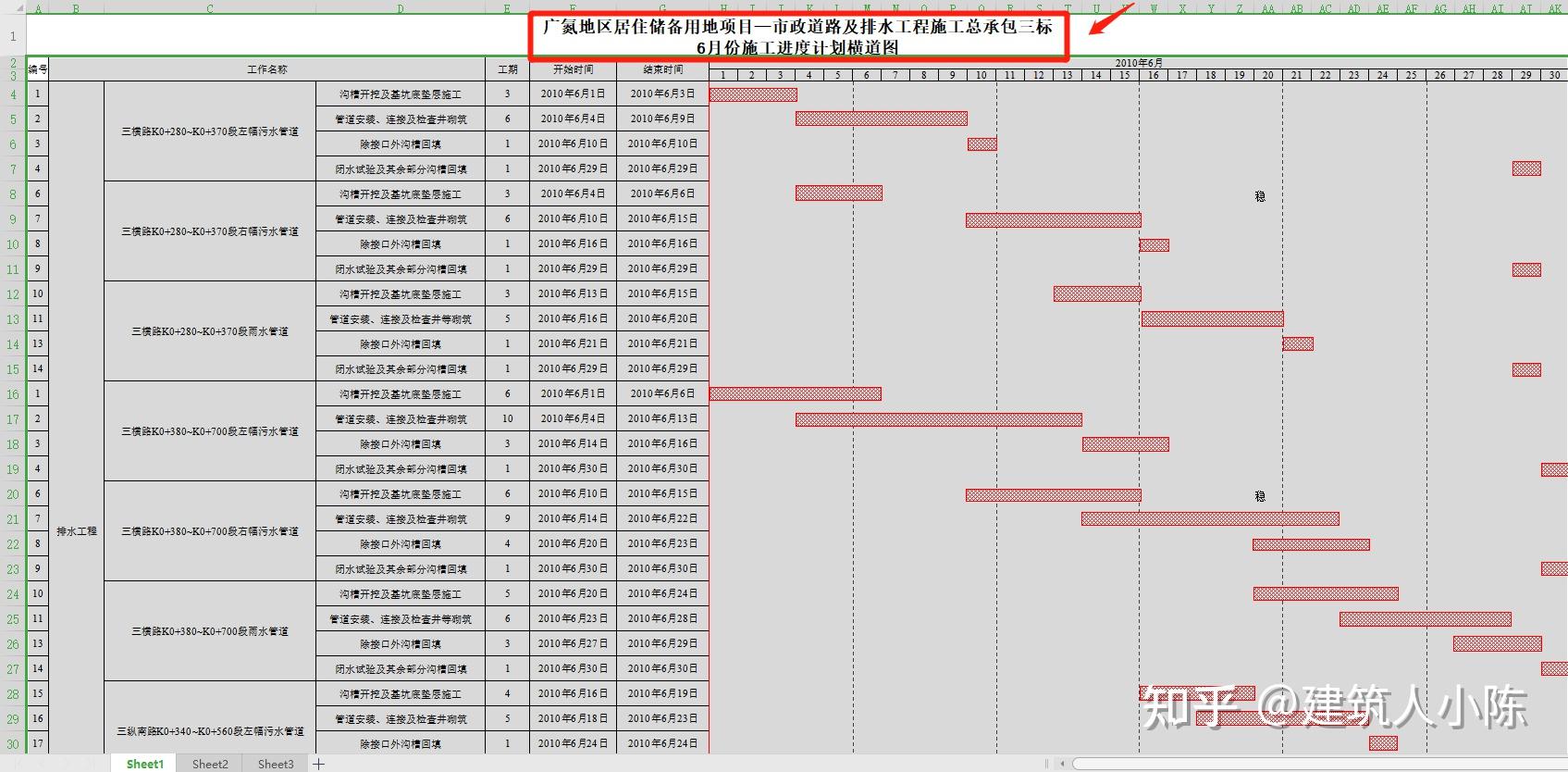Click start date 2010年6月27日 in row 26
The image size is (1568, 772).
(x=574, y=644)
